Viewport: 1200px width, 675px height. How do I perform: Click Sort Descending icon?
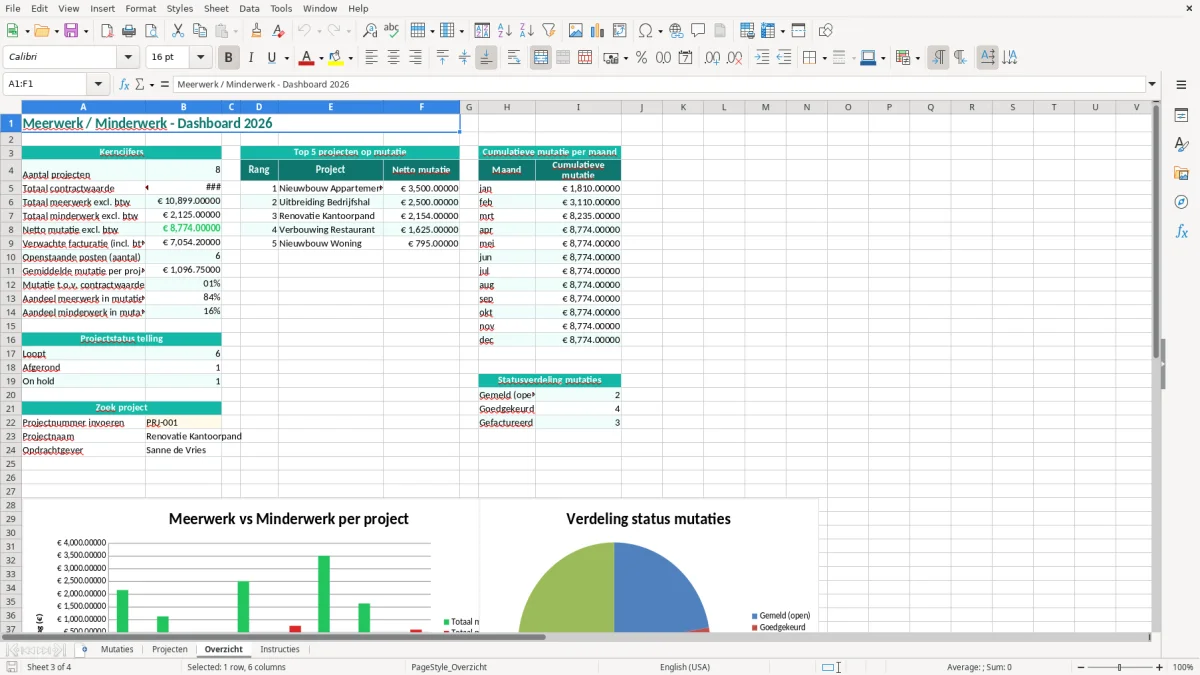coord(527,31)
